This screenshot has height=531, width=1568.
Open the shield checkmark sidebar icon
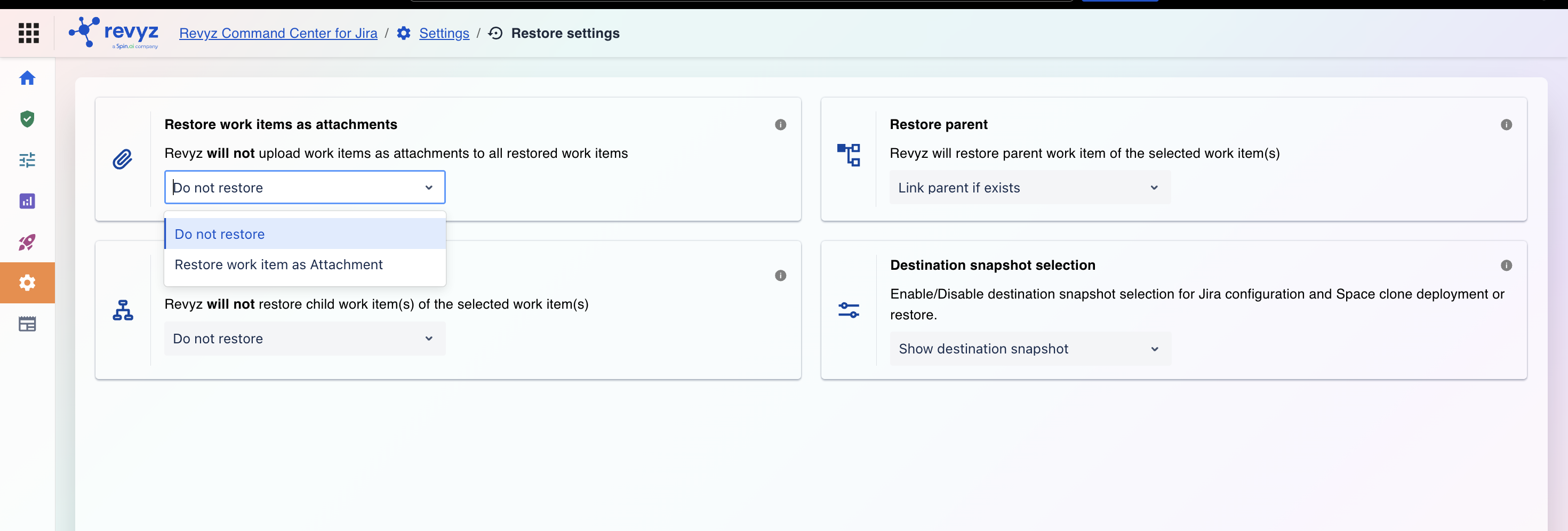[27, 118]
